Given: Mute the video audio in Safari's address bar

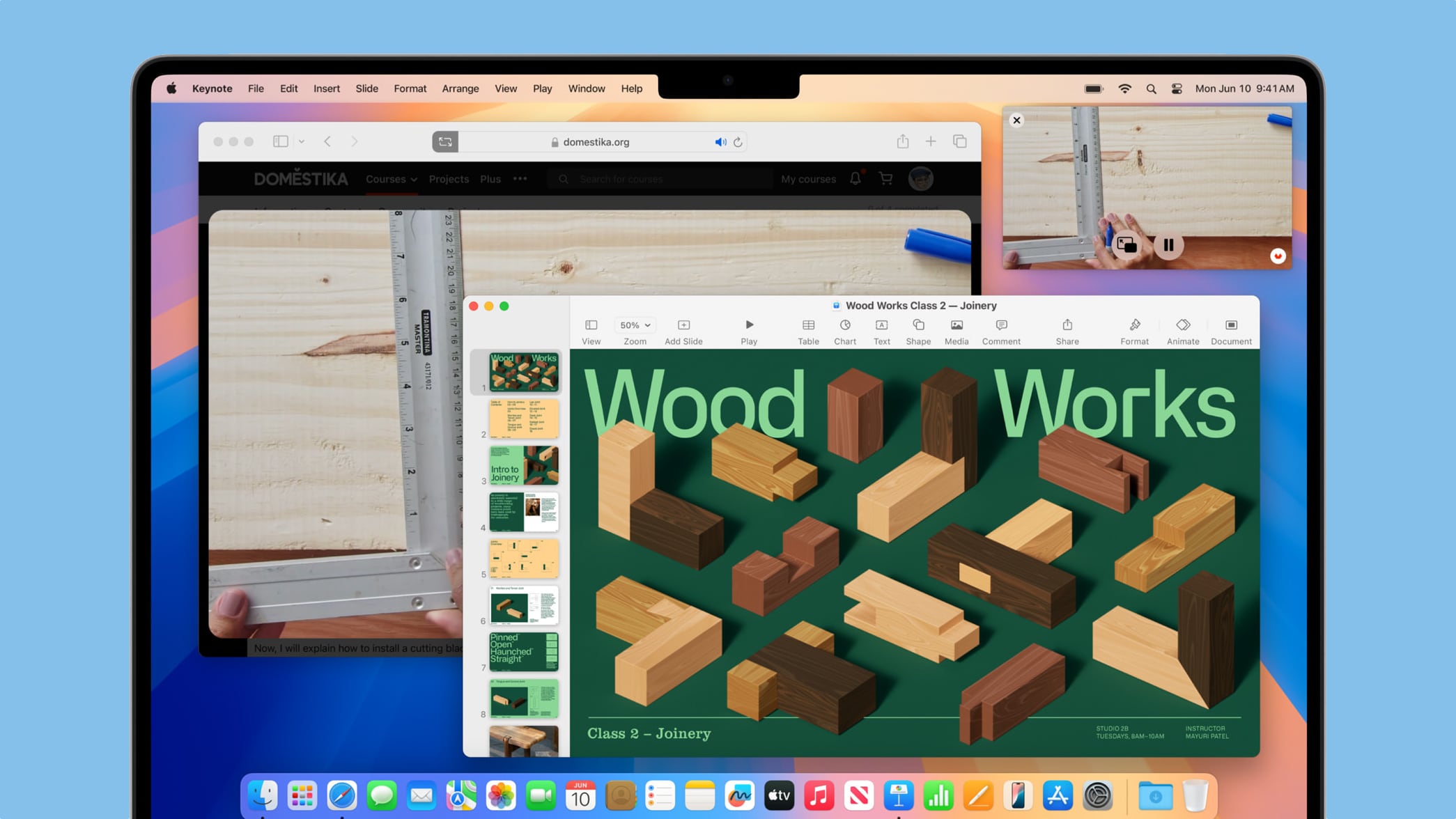Looking at the screenshot, I should (721, 141).
